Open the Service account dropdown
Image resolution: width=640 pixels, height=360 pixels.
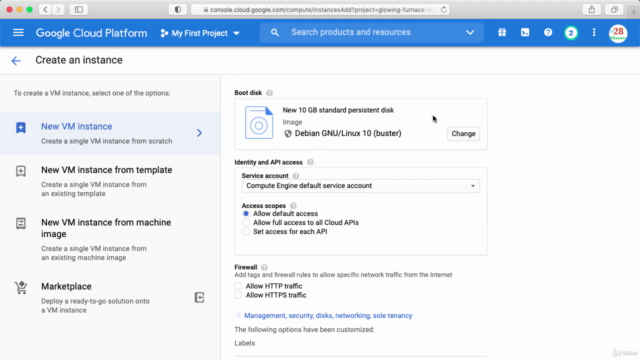point(361,186)
